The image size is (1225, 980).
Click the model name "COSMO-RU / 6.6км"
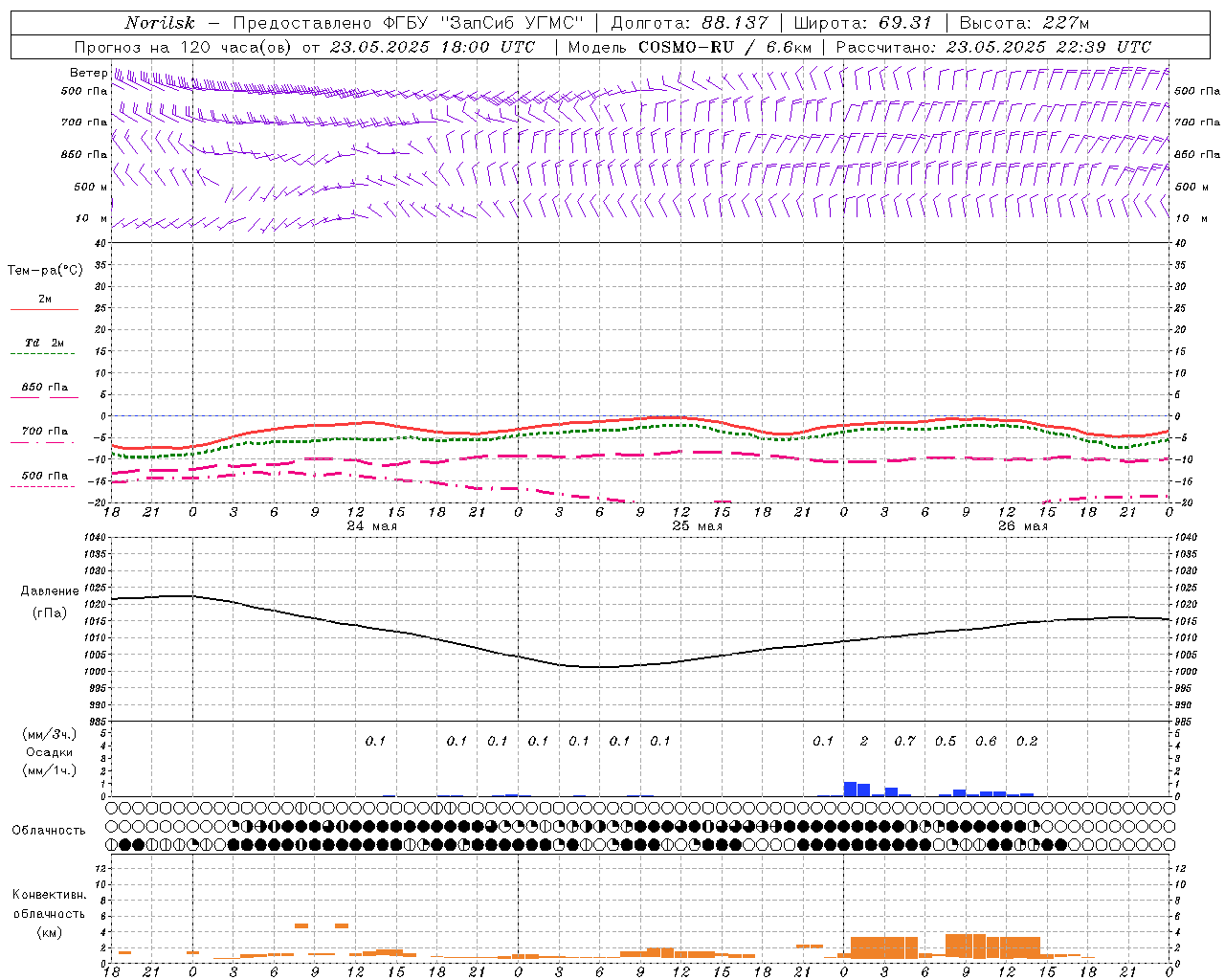[x=724, y=47]
